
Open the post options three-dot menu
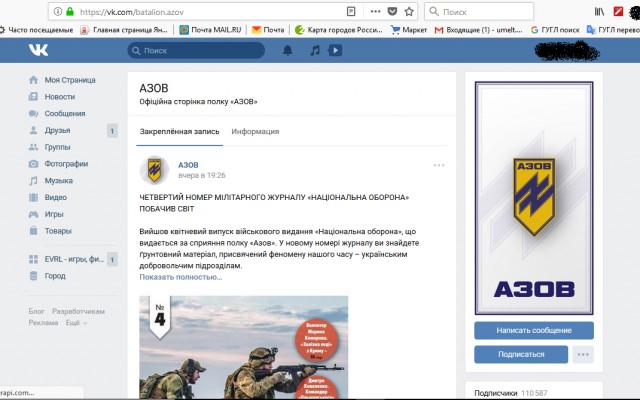[x=439, y=165]
